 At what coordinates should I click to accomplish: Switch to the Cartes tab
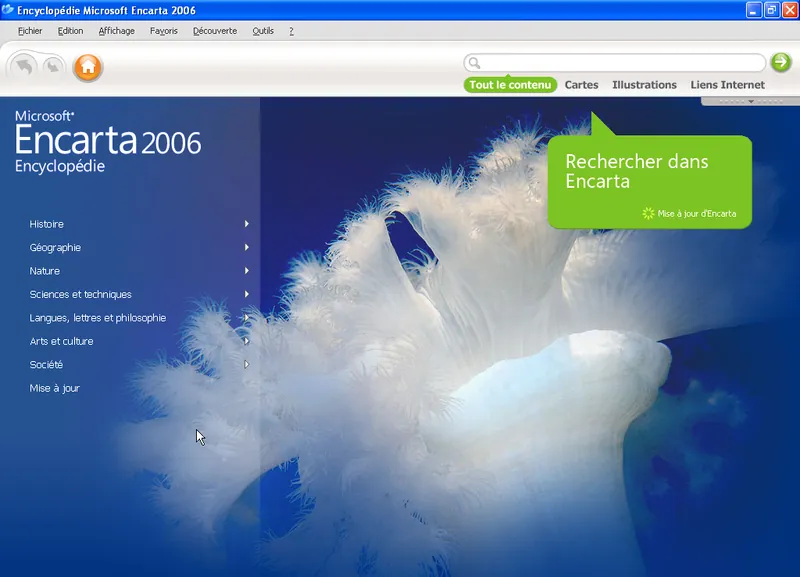(581, 85)
